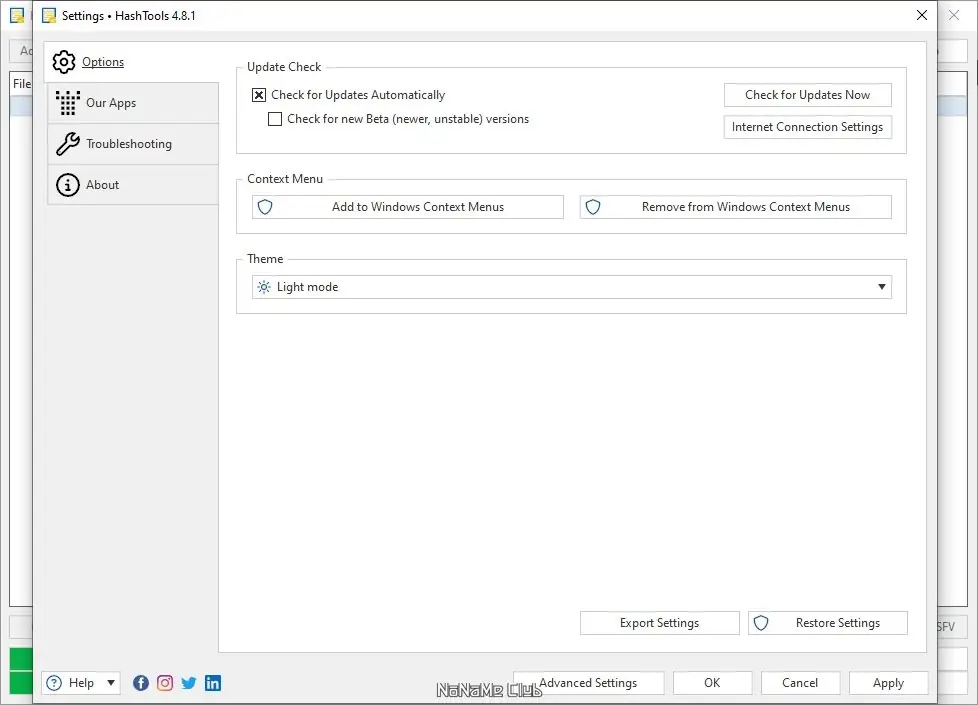978x705 pixels.
Task: Switch to Our Apps tab
Action: tap(133, 103)
